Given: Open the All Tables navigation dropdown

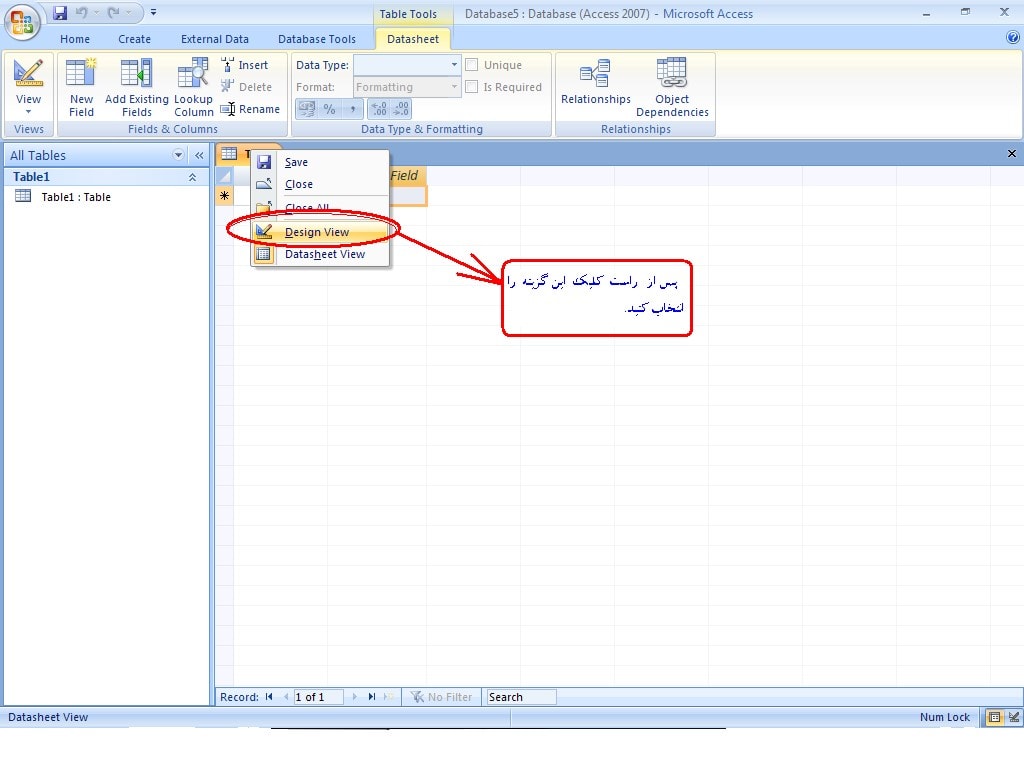Looking at the screenshot, I should [178, 155].
